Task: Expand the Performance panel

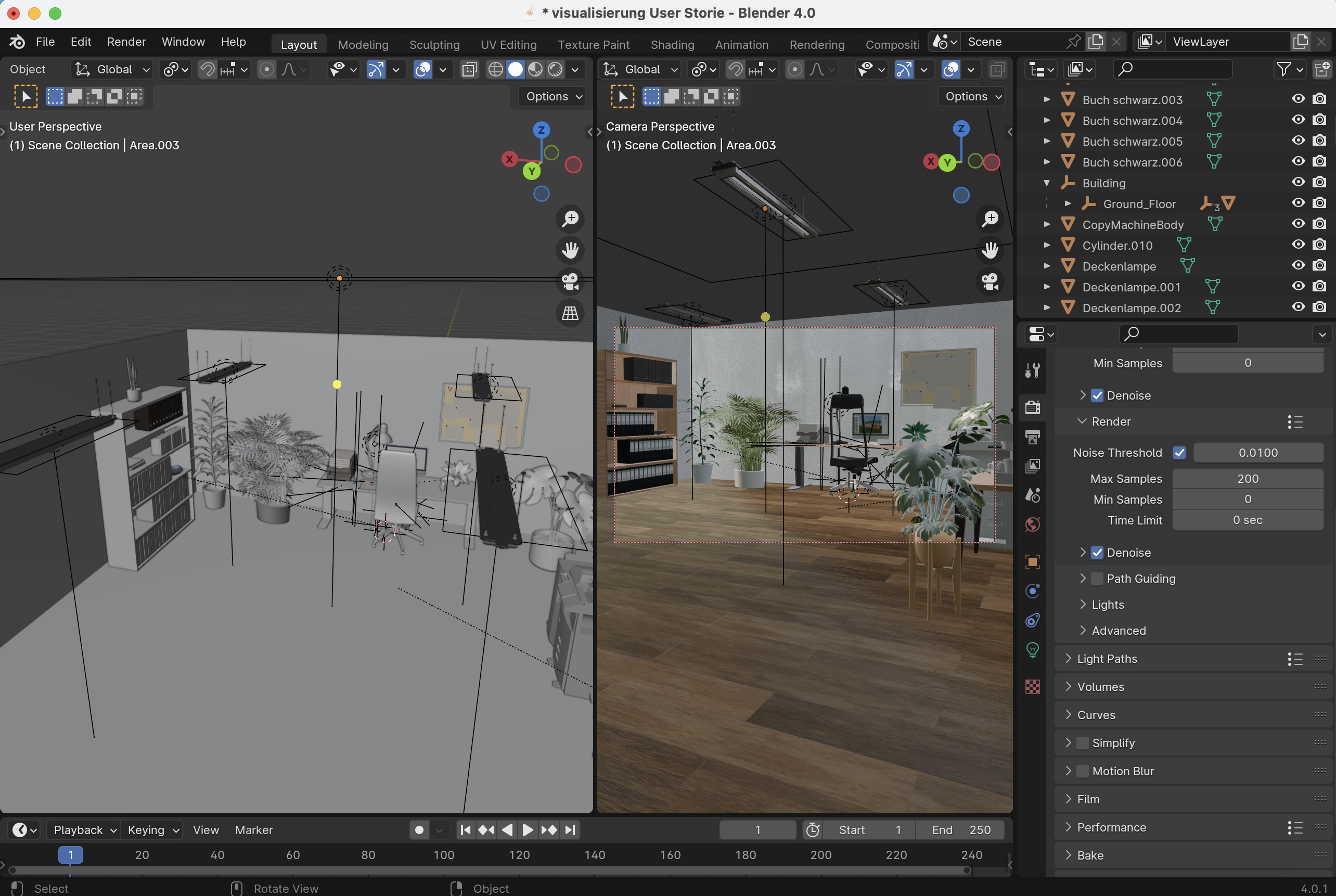Action: (1068, 827)
